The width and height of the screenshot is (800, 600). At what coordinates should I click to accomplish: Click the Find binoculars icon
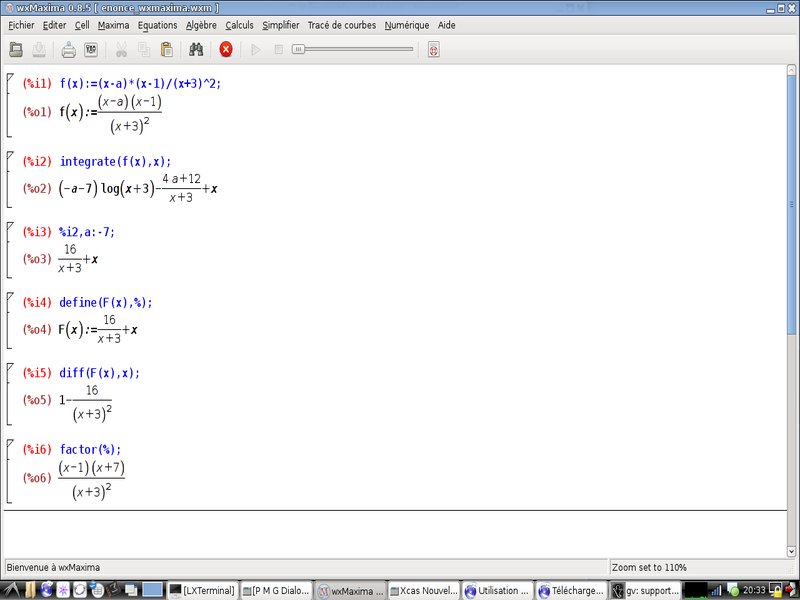[x=197, y=49]
